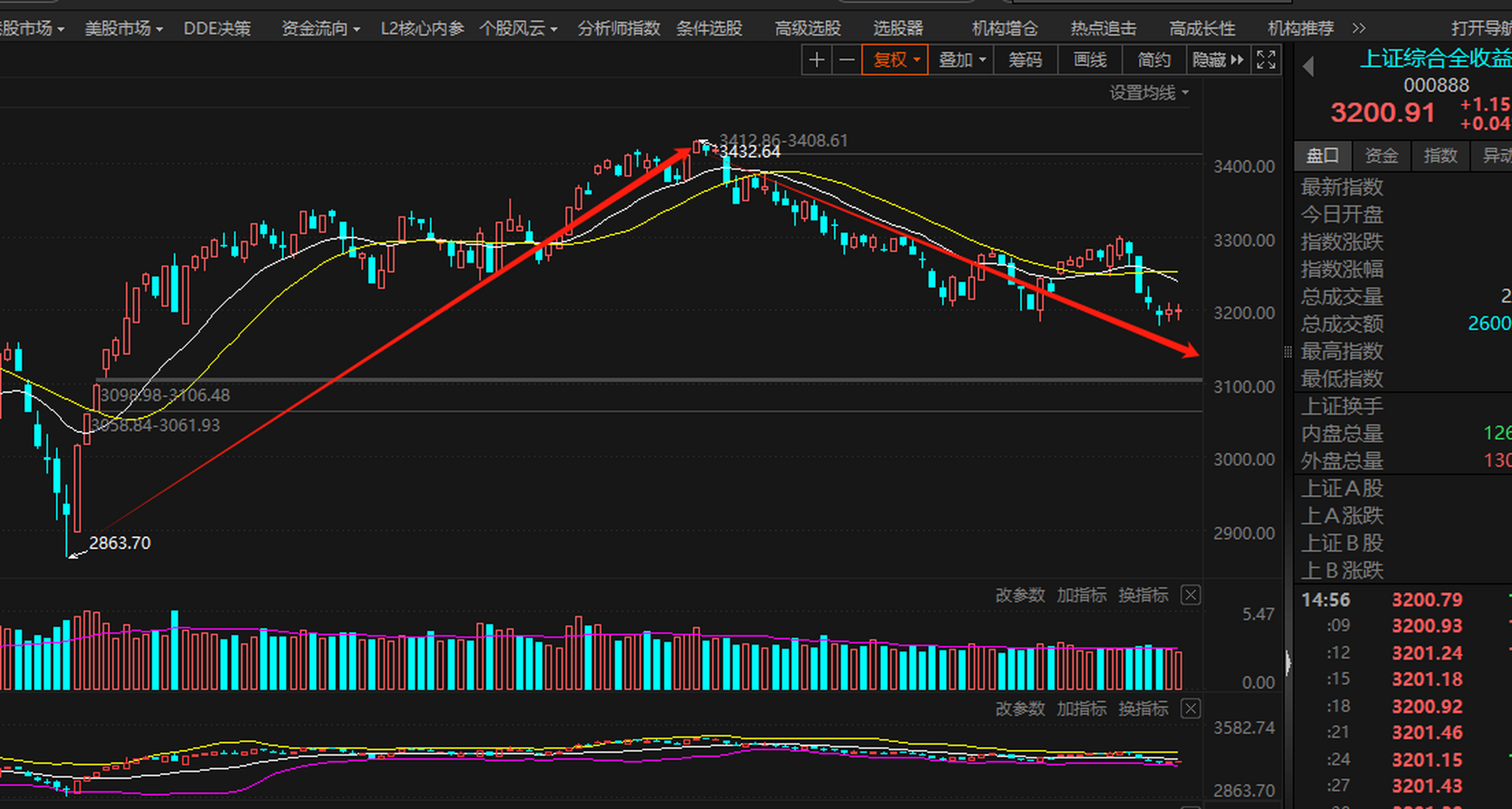1512x809 pixels.
Task: Open 分析师指数 menu
Action: point(618,28)
